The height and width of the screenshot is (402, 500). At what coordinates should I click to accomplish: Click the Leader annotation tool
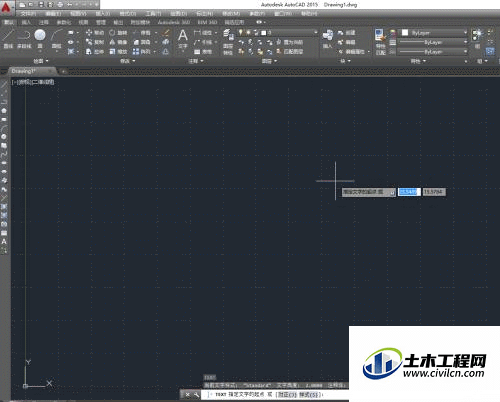[203, 42]
